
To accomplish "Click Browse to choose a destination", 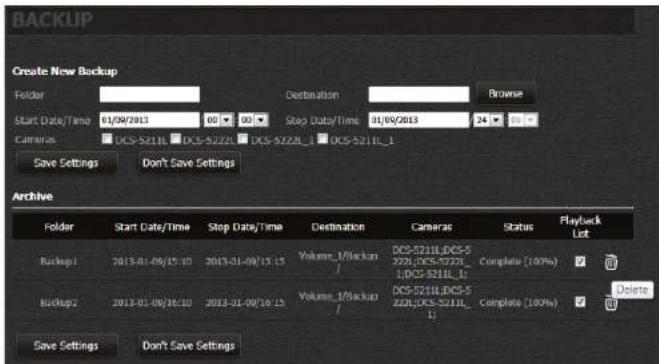I will tap(506, 94).
